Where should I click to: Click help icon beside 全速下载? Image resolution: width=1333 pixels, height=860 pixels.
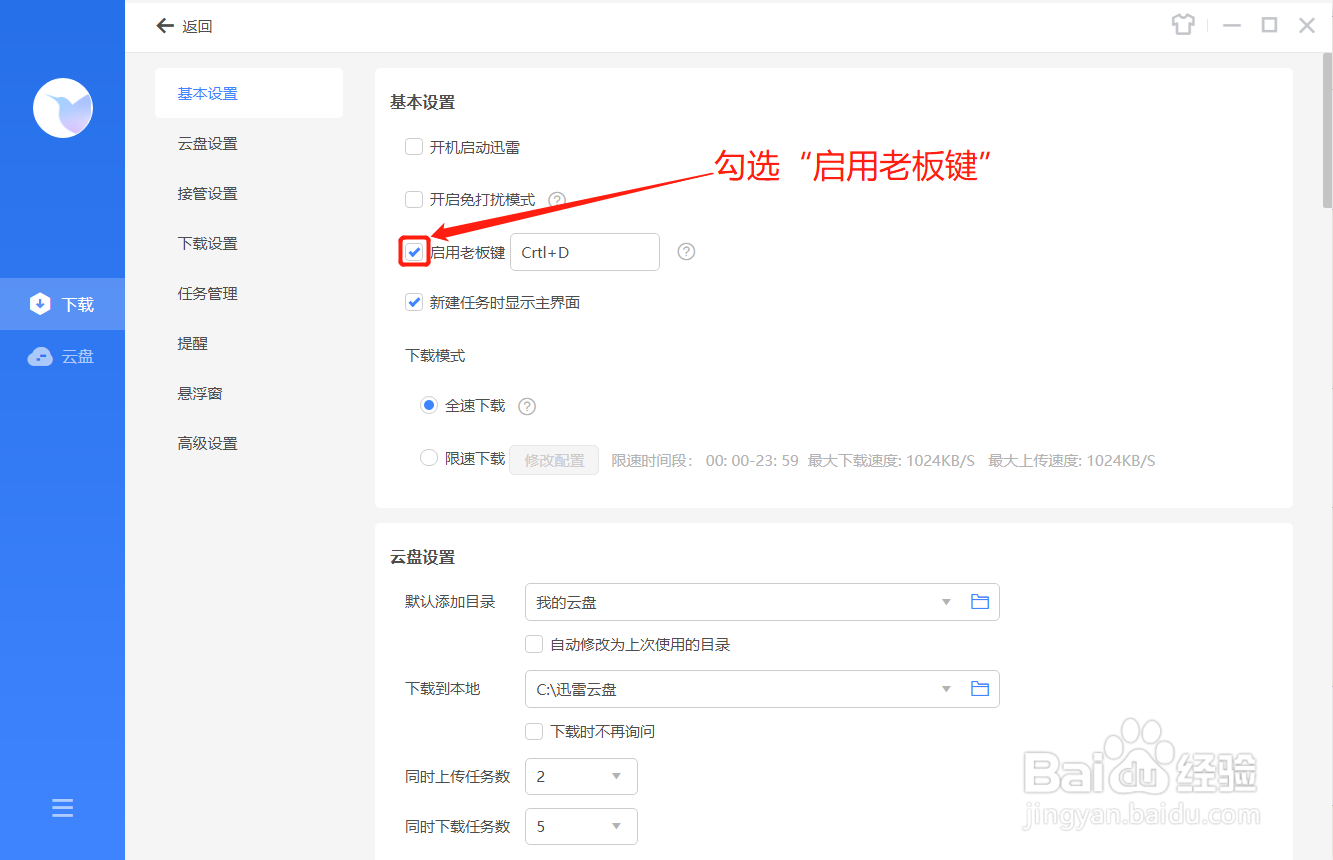(x=527, y=406)
